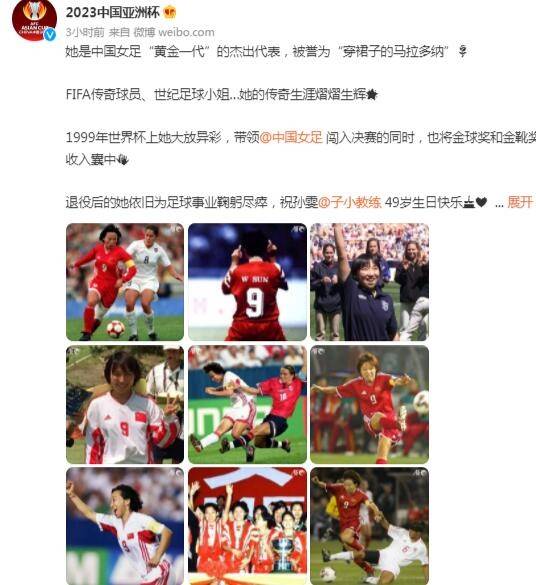
Task: Click the rose emoji ending the first line
Action: 463,51
